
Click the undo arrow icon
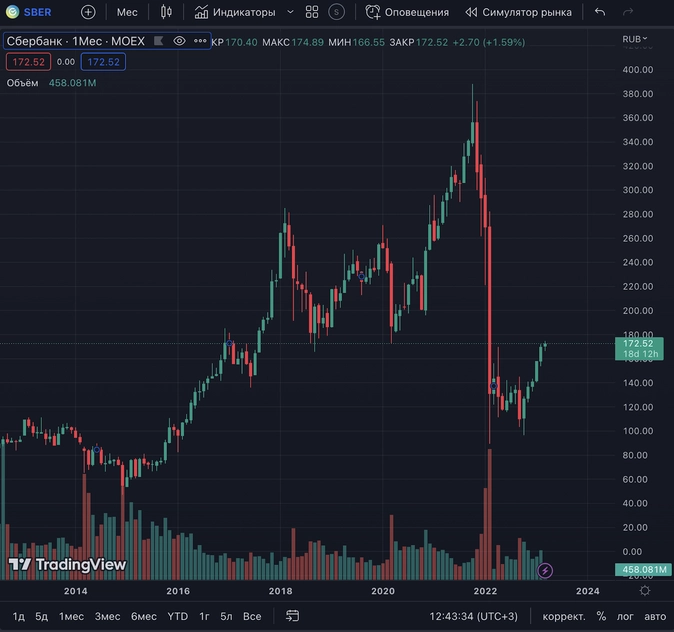coord(600,12)
